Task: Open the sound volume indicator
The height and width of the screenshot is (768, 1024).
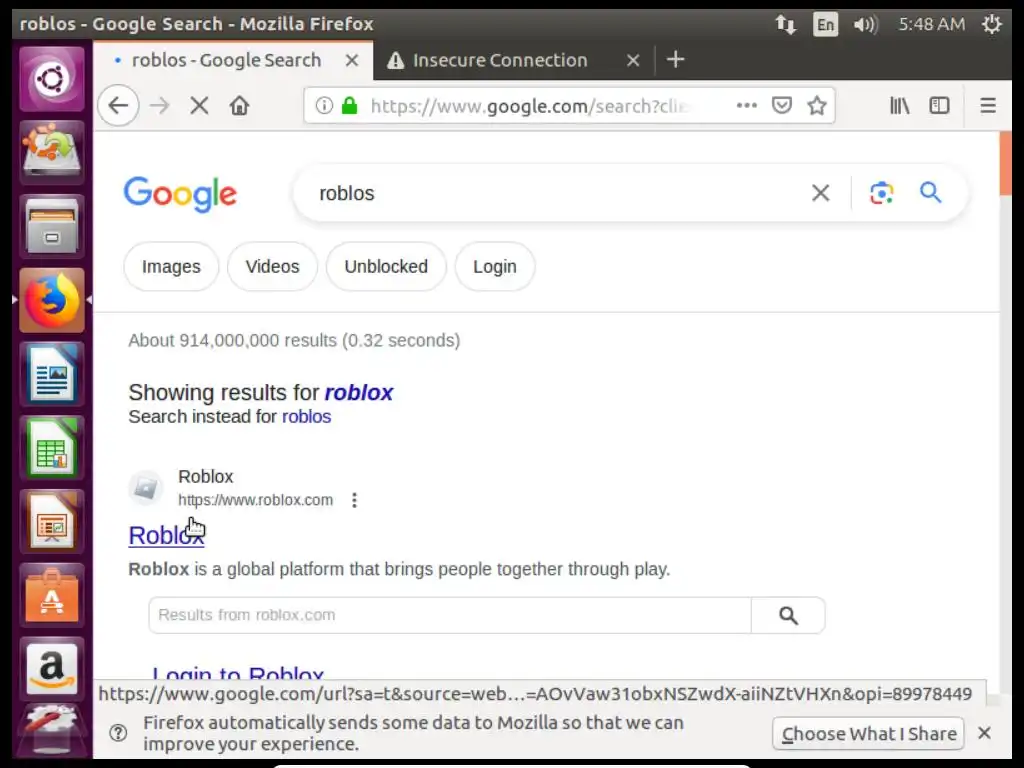Action: click(x=866, y=25)
